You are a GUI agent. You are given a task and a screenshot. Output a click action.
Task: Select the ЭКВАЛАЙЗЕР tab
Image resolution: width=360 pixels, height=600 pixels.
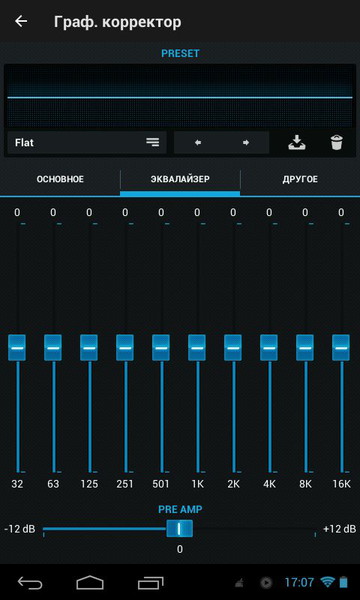click(180, 179)
